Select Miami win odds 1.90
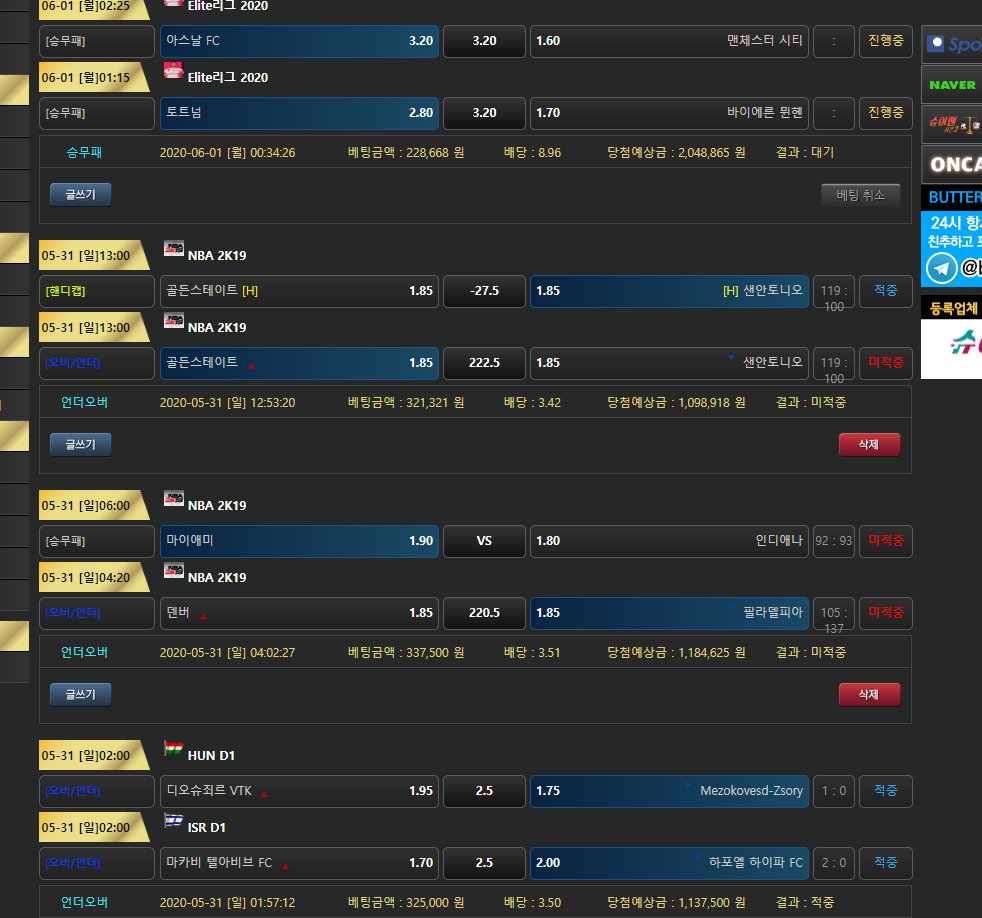This screenshot has width=982, height=918. click(x=299, y=541)
